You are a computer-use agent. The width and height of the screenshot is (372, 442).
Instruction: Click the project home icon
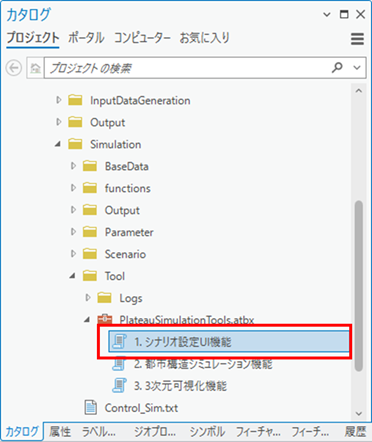pyautogui.click(x=35, y=68)
